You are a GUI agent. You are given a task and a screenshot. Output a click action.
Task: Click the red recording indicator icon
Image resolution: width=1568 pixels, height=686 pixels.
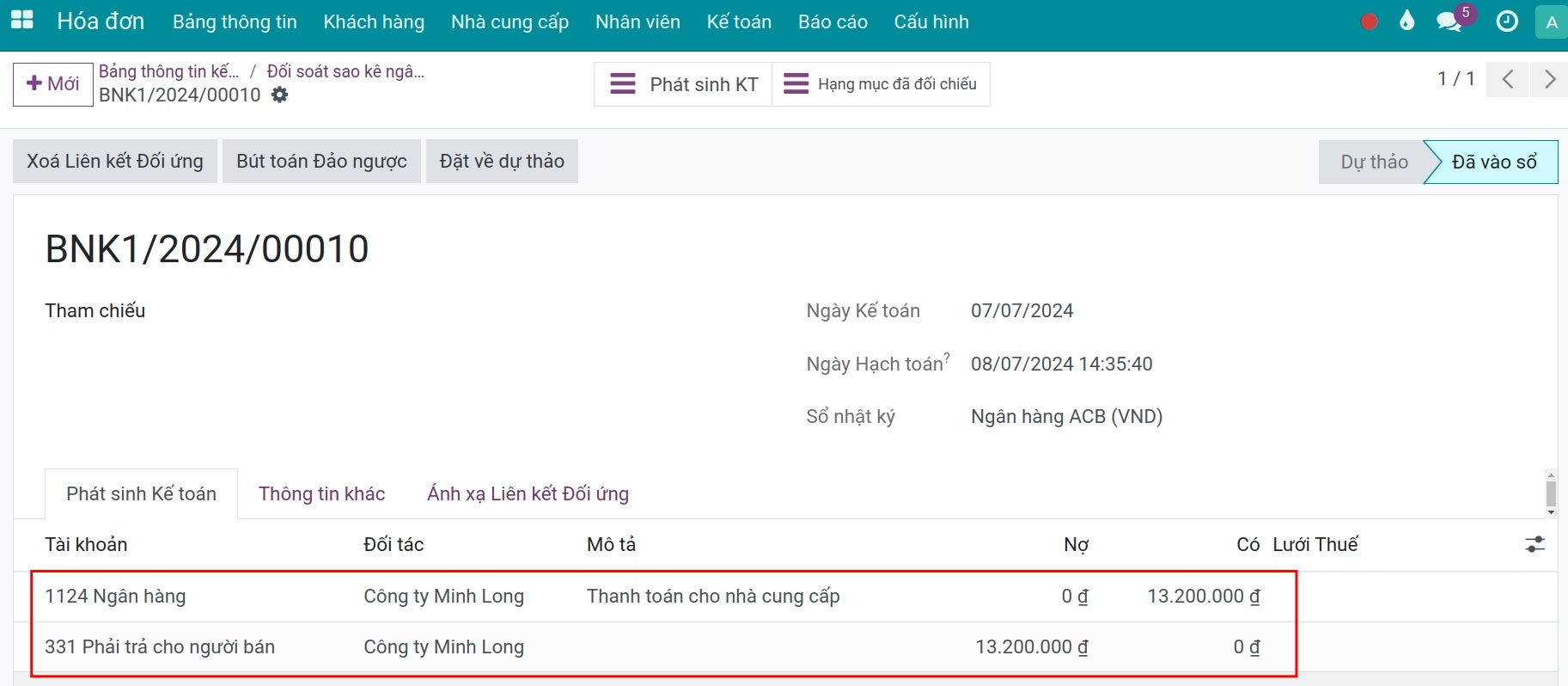1370,21
